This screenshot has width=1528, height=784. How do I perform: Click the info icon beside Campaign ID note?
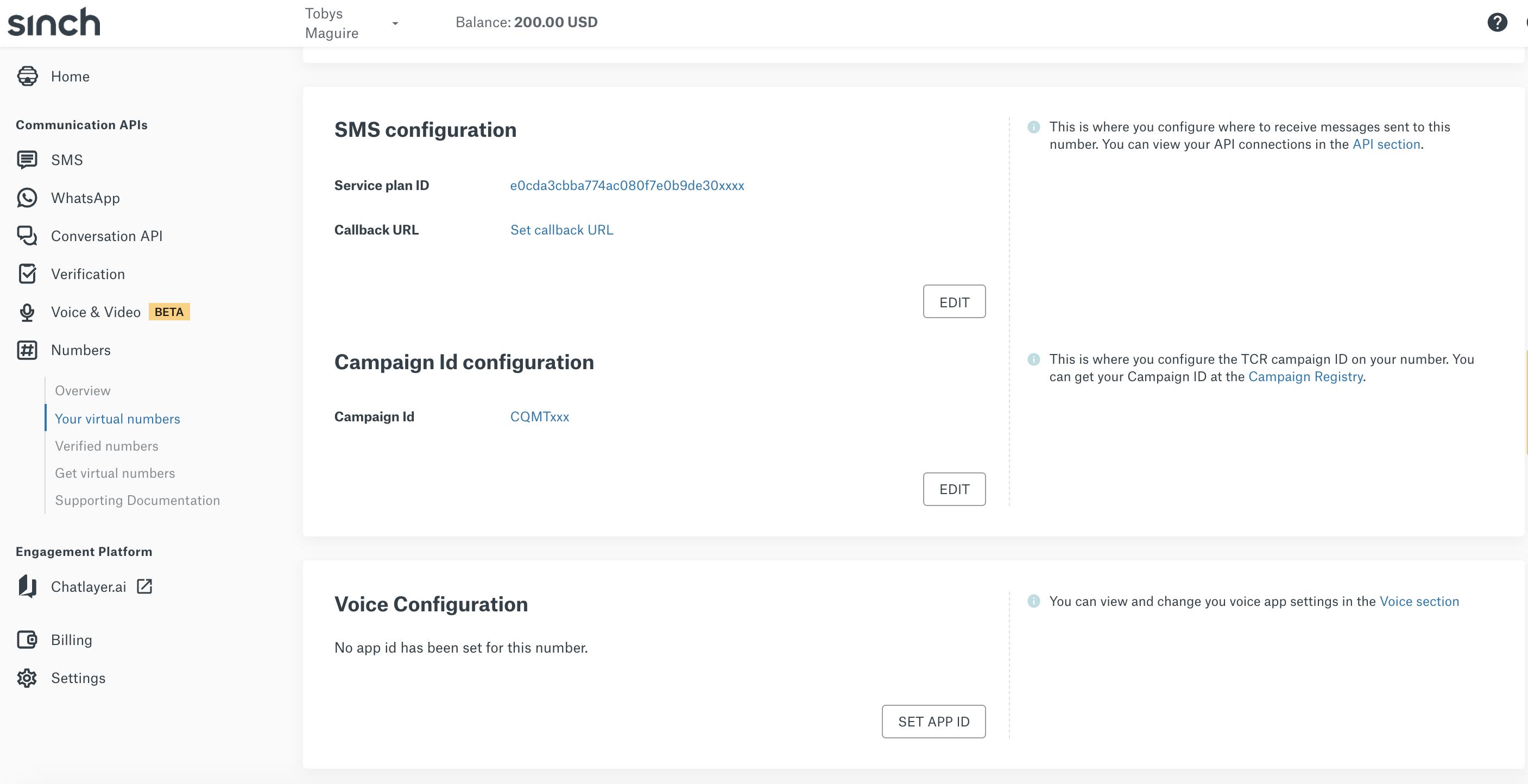[x=1033, y=359]
